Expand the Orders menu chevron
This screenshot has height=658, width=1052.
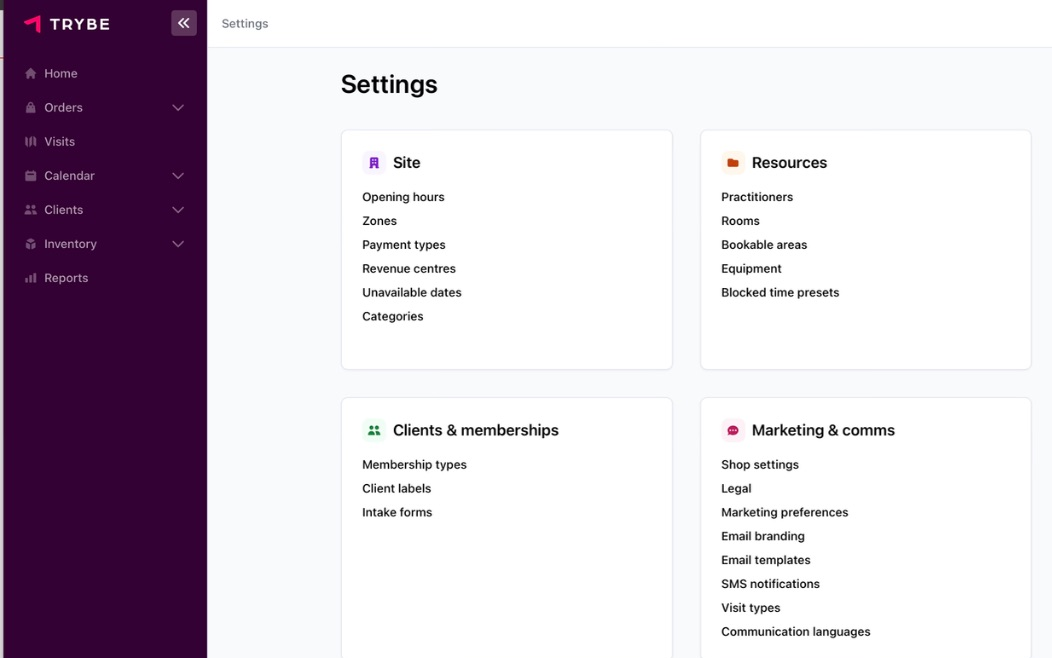coord(178,108)
